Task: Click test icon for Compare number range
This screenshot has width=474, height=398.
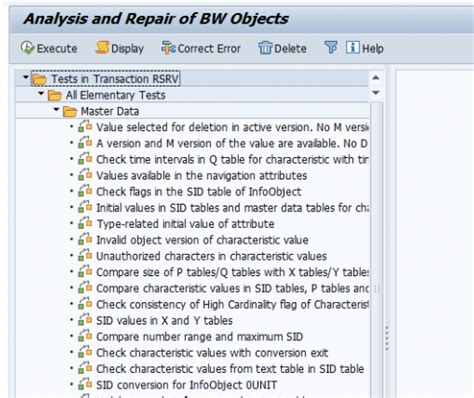Action: 85,336
